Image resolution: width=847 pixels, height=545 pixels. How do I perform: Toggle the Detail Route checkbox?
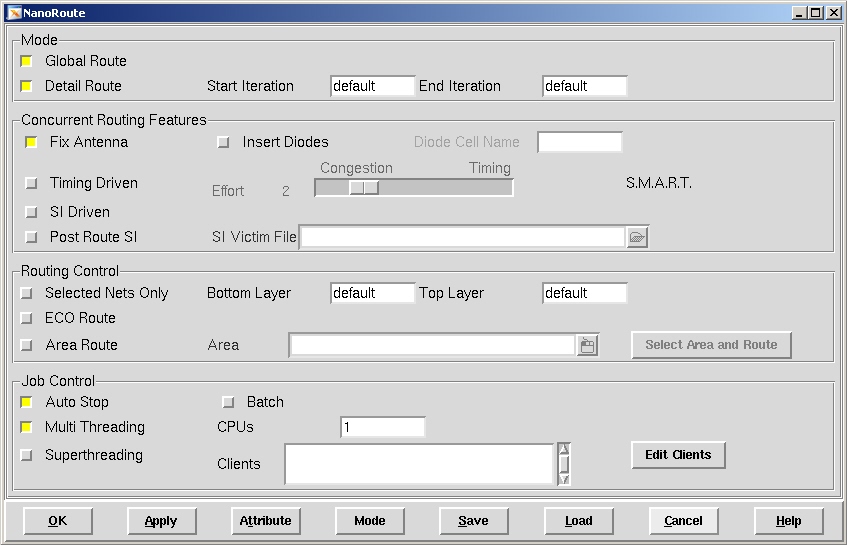click(x=26, y=86)
